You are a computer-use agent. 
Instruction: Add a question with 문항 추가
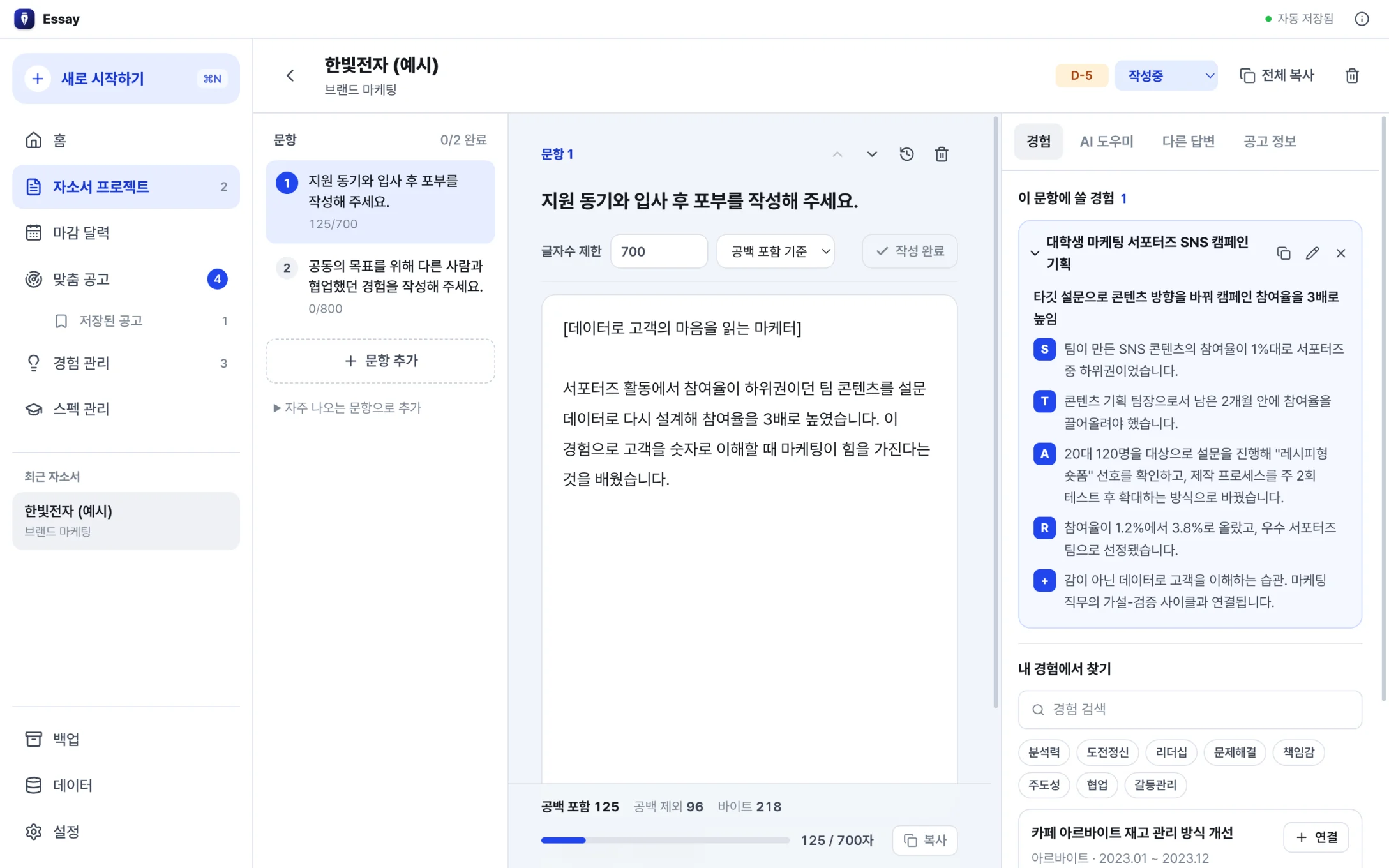pyautogui.click(x=380, y=361)
